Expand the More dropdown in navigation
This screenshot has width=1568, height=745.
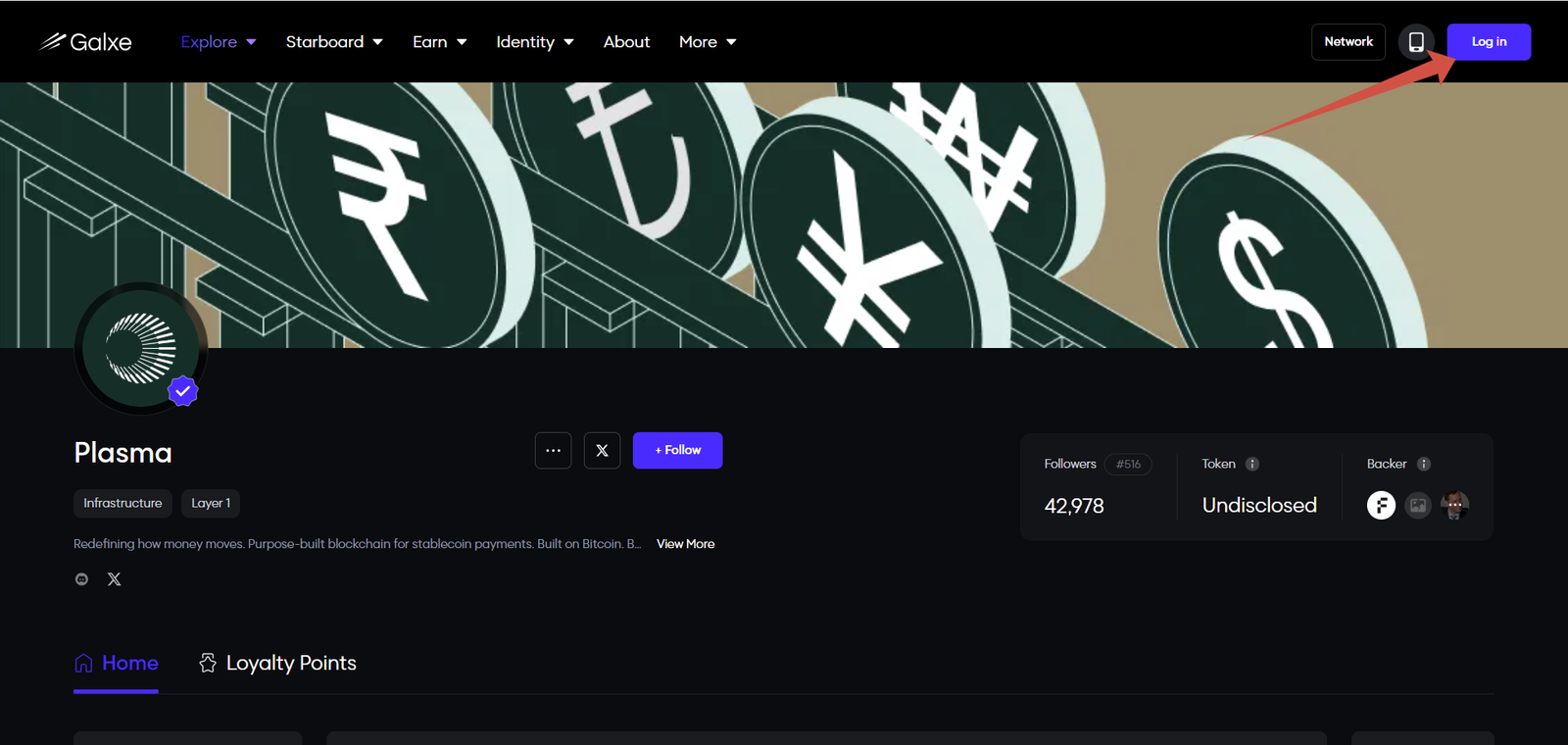707,42
